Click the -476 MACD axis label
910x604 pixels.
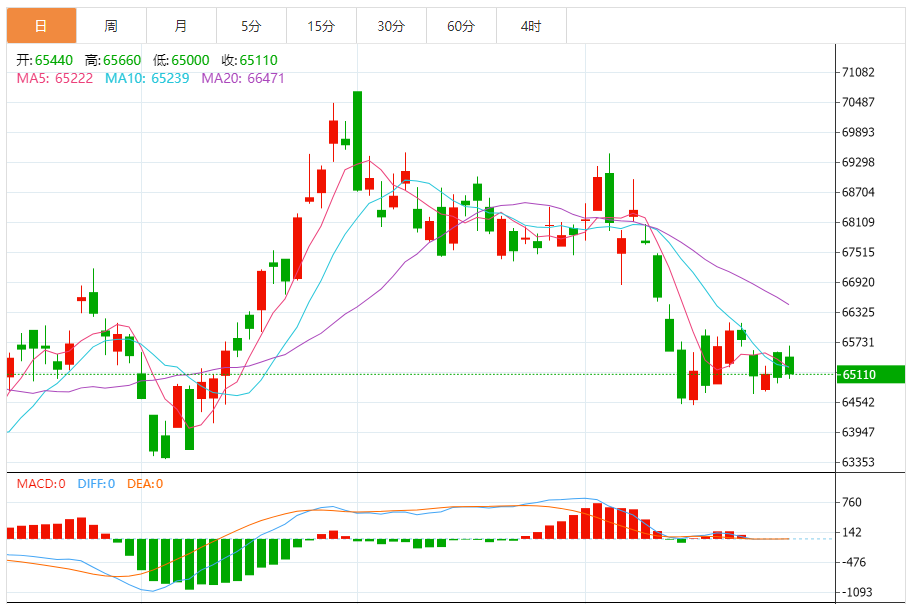854,562
